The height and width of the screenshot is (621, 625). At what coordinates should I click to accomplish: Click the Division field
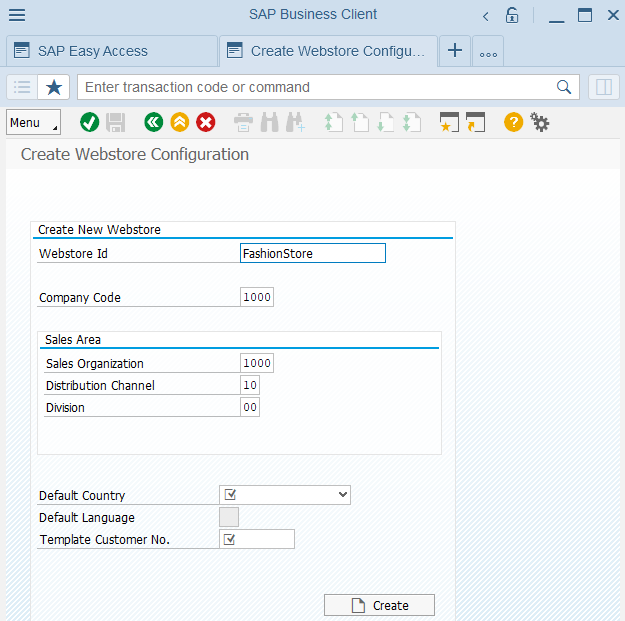pos(250,407)
